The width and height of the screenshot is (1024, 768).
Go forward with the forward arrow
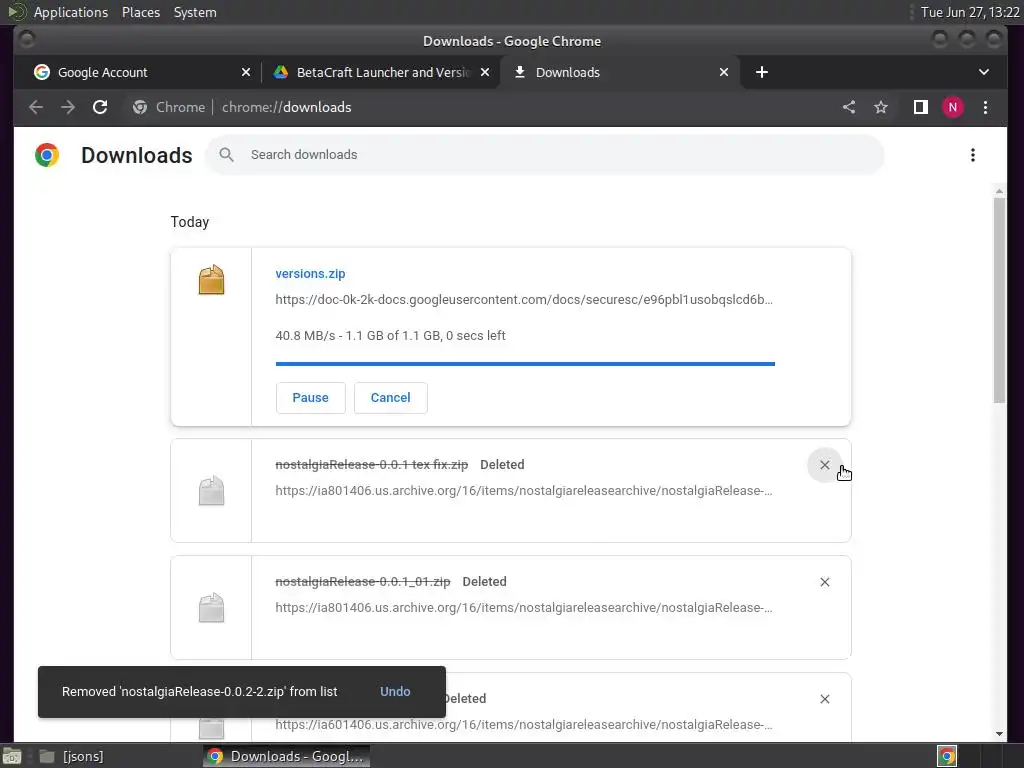point(68,107)
